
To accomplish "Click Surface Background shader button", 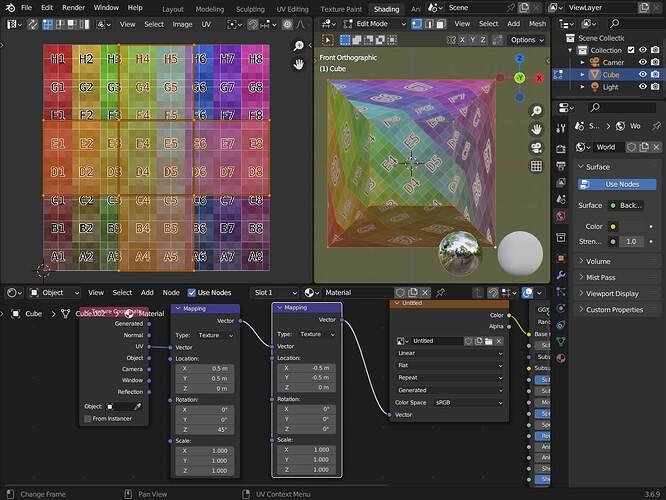I will [626, 206].
